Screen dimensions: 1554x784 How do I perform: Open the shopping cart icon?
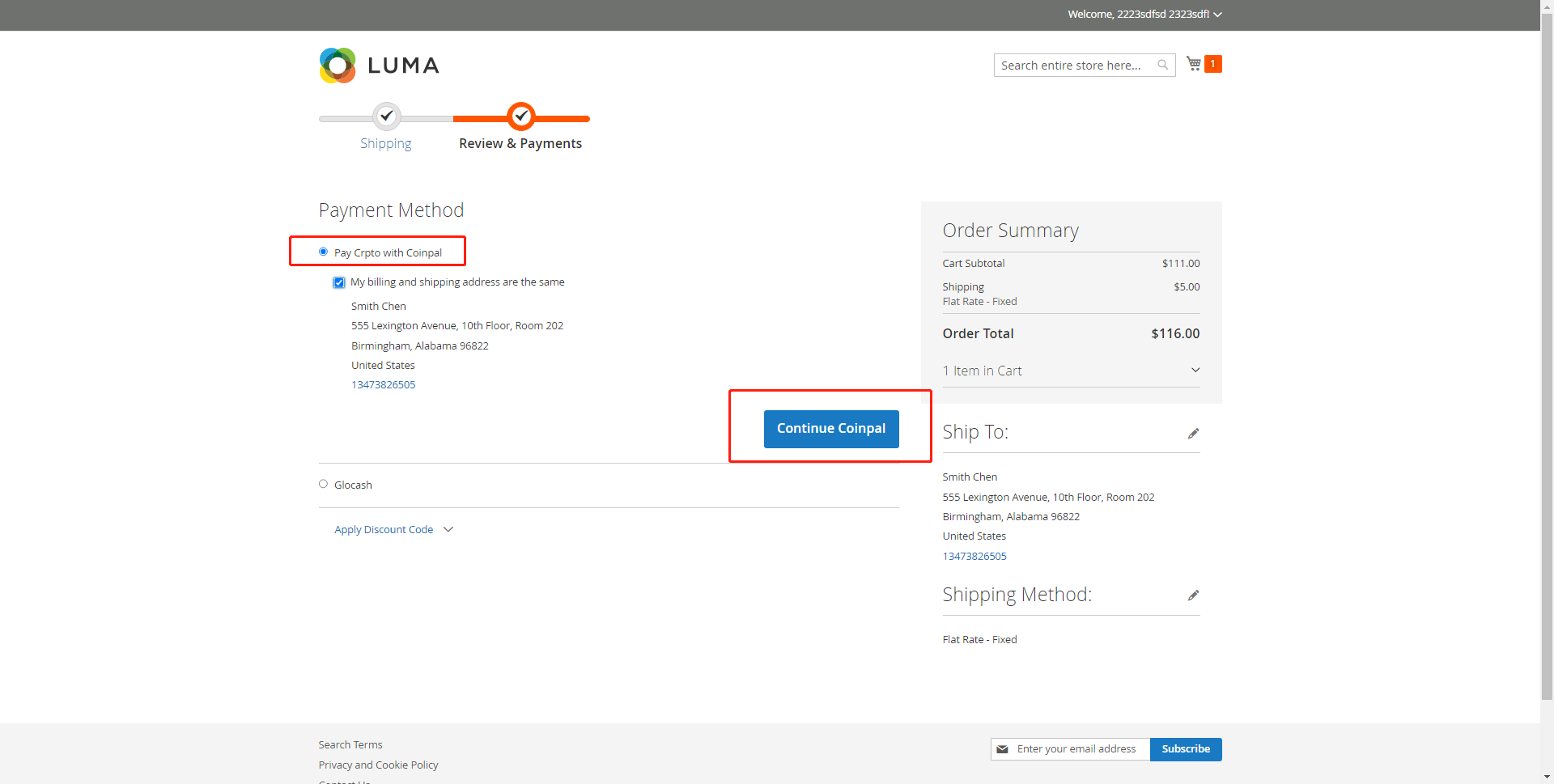point(1194,63)
